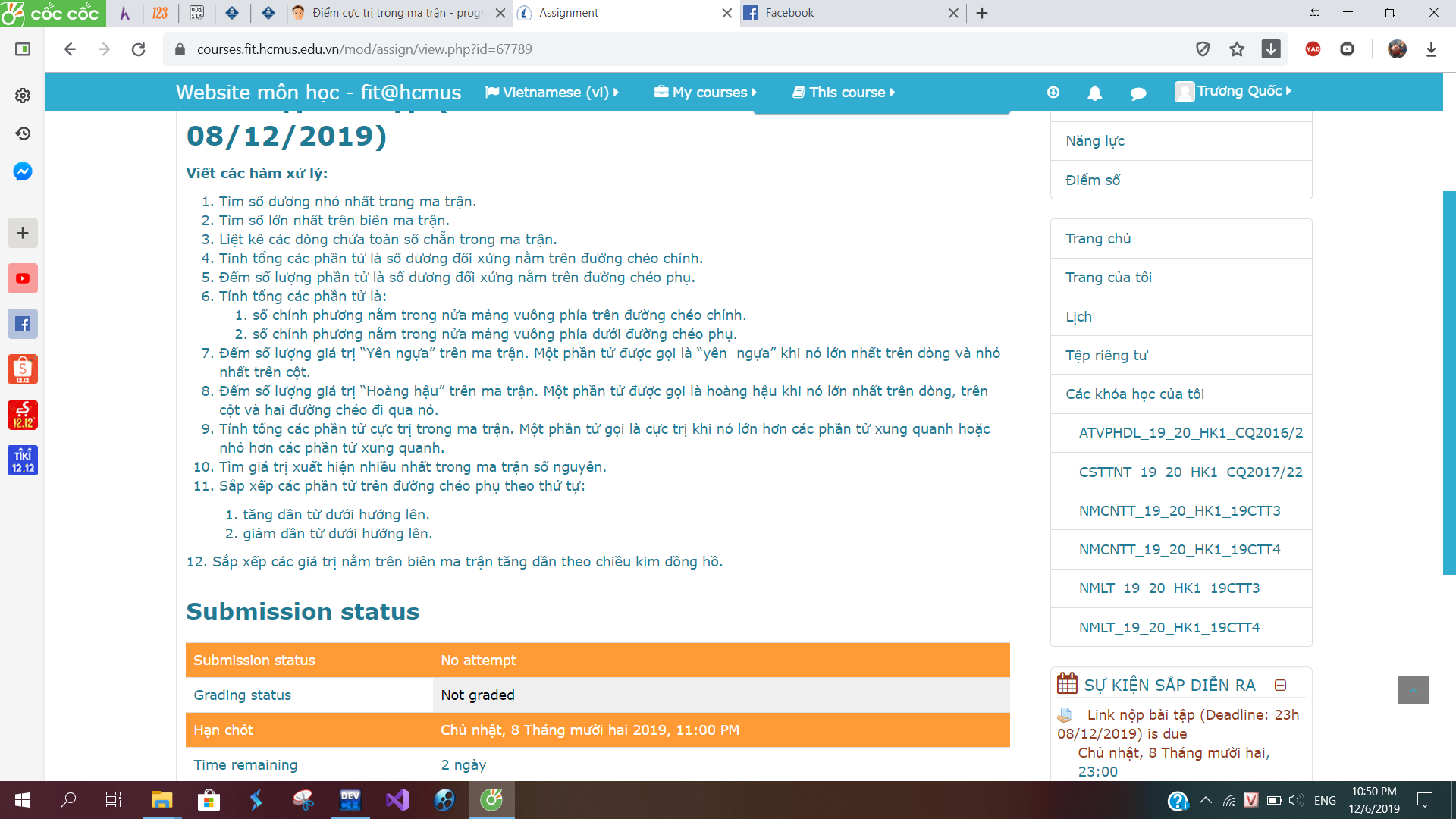Toggle the Cốc Cốc side panel button
This screenshot has height=819, width=1456.
tap(23, 49)
